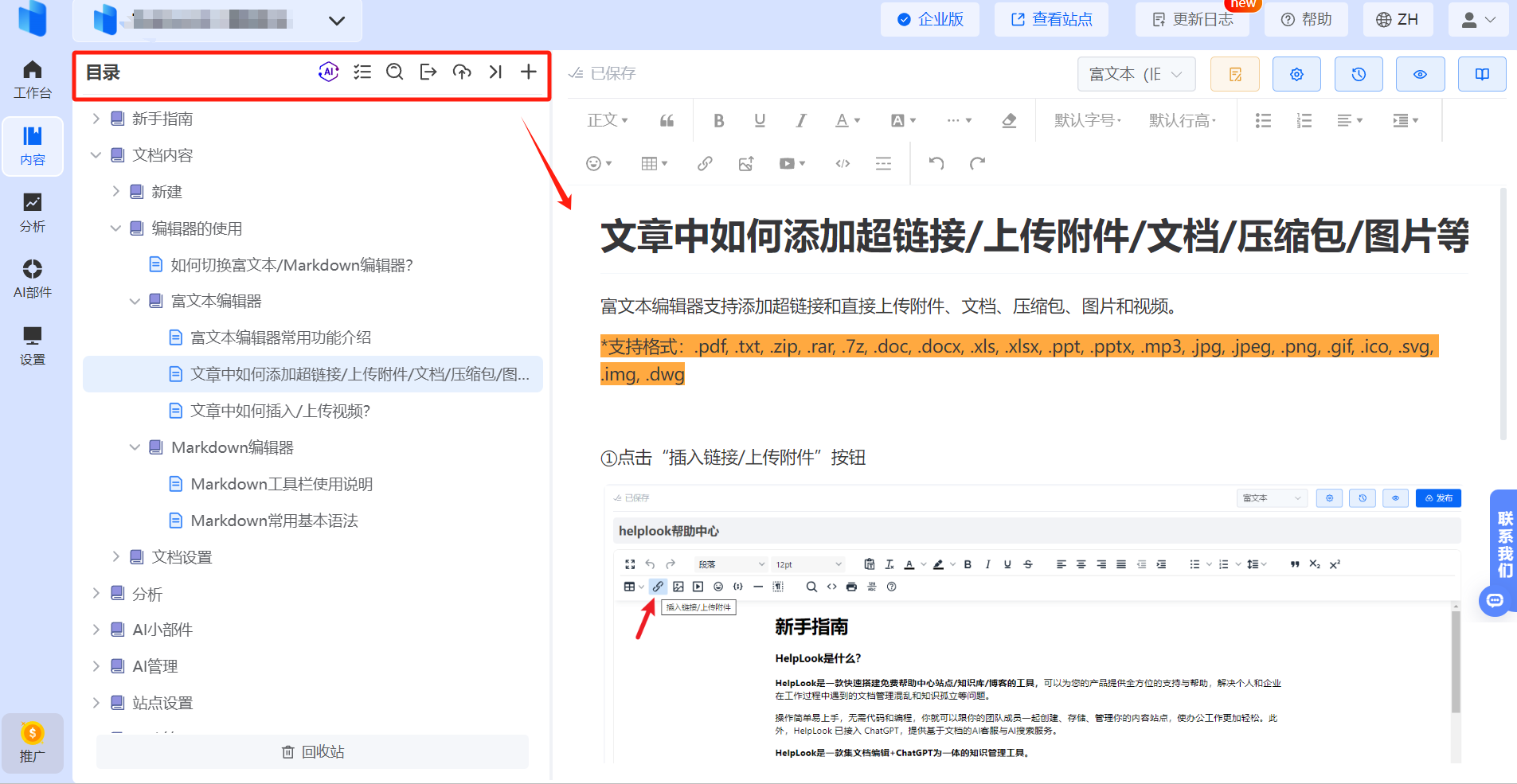Go to 工作台 in the sidebar
The height and width of the screenshot is (784, 1517).
tap(33, 80)
